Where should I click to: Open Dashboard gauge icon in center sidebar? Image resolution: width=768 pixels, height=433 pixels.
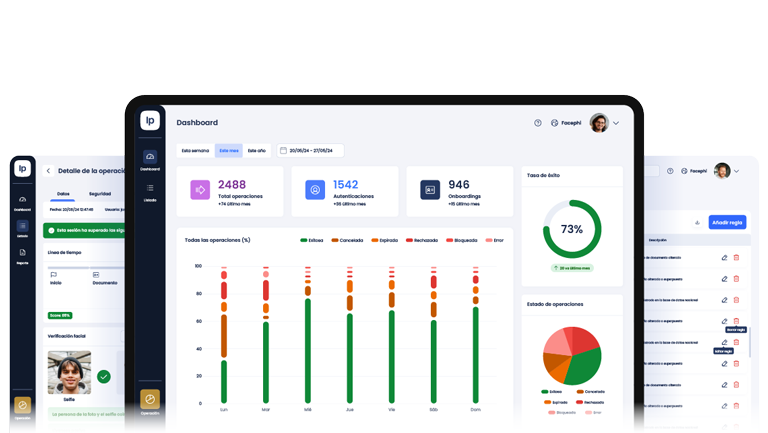pyautogui.click(x=150, y=157)
